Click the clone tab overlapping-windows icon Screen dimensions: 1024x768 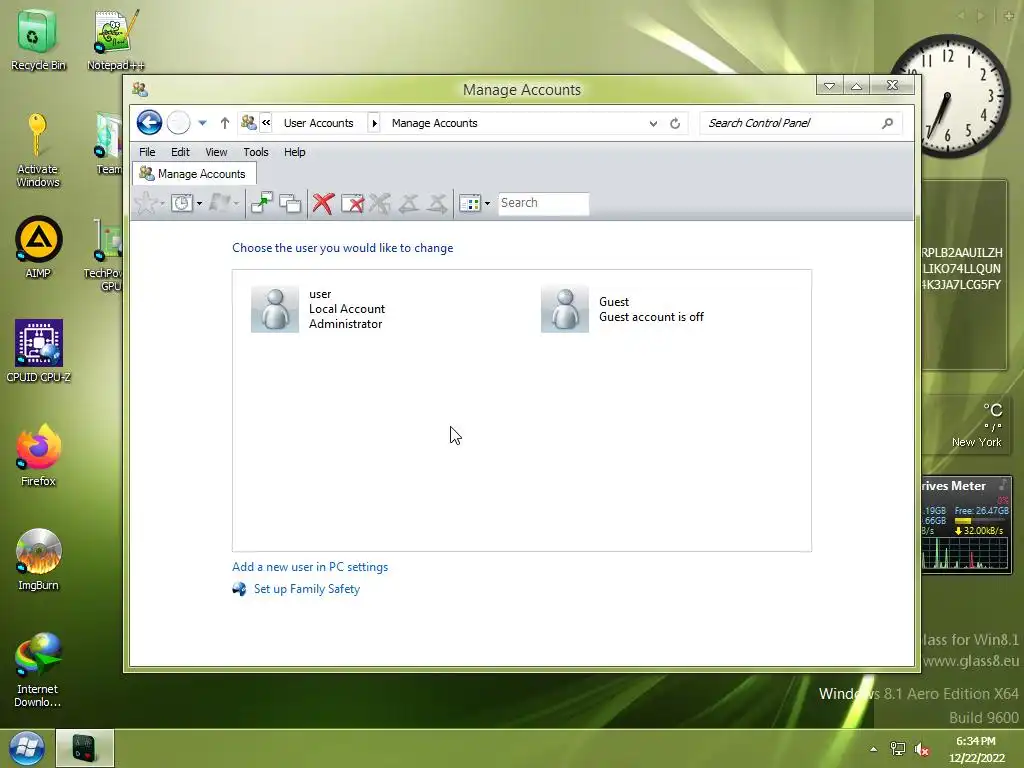coord(290,203)
